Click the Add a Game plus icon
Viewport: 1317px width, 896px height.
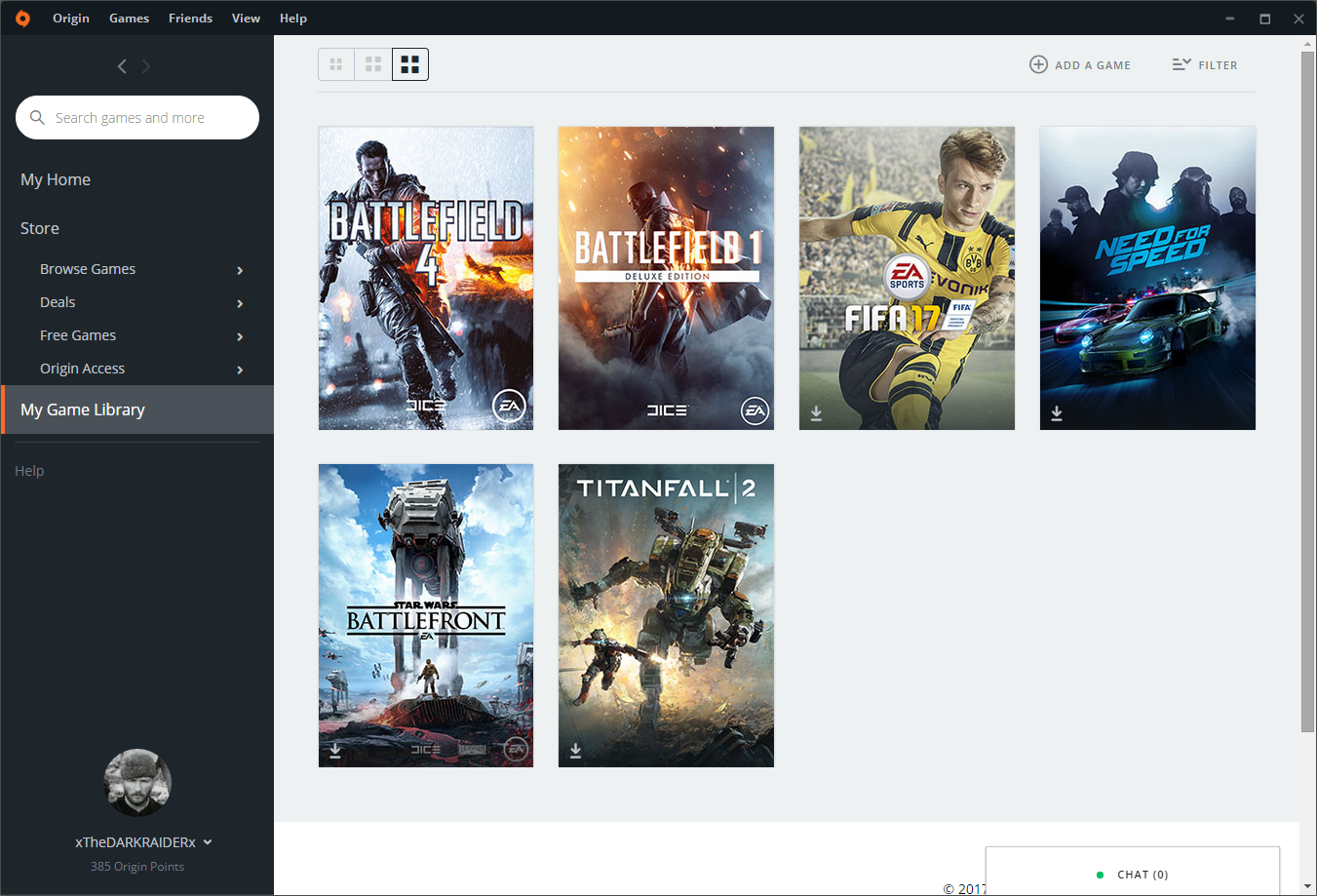[1038, 64]
